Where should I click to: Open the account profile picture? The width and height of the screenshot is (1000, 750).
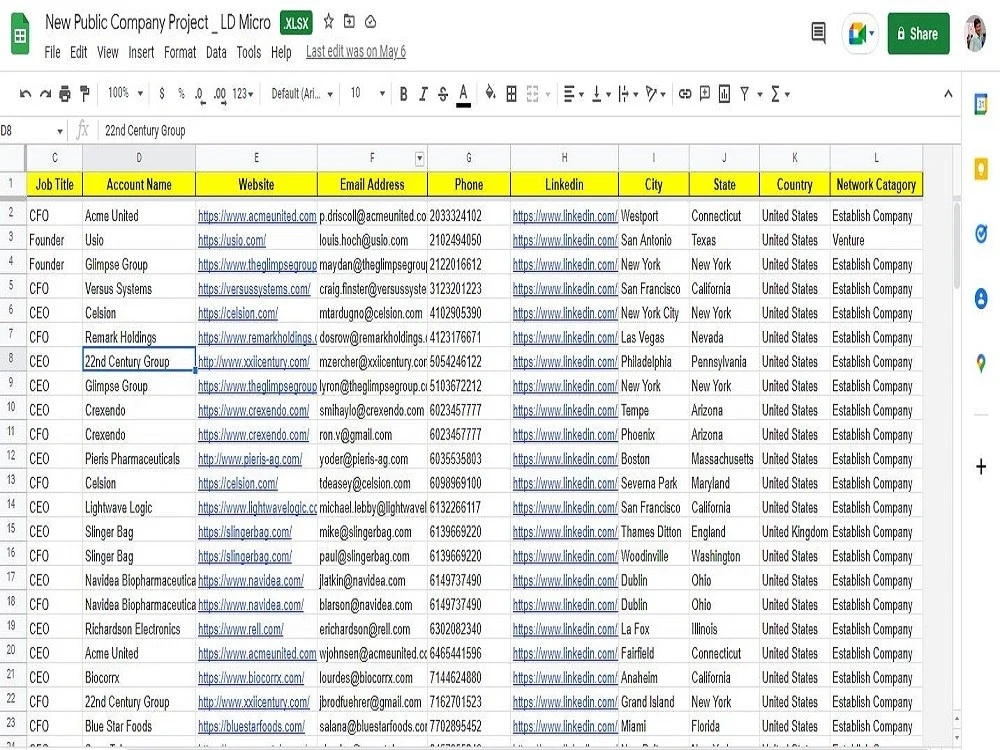[x=976, y=33]
